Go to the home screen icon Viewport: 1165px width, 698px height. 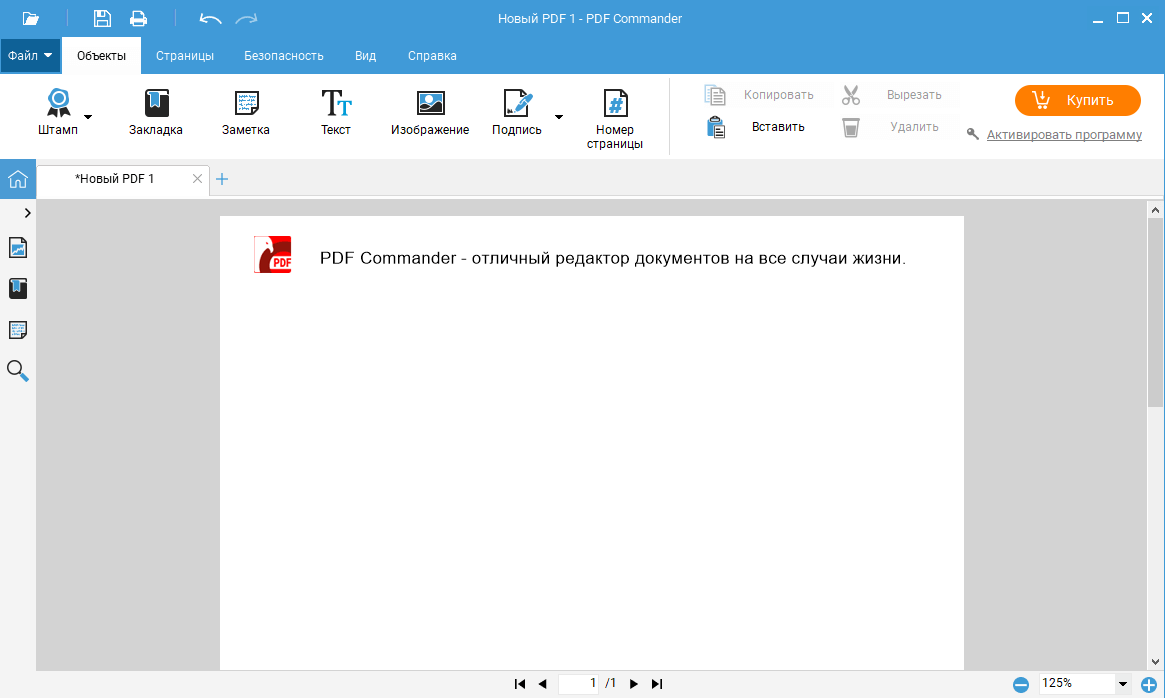pos(18,179)
